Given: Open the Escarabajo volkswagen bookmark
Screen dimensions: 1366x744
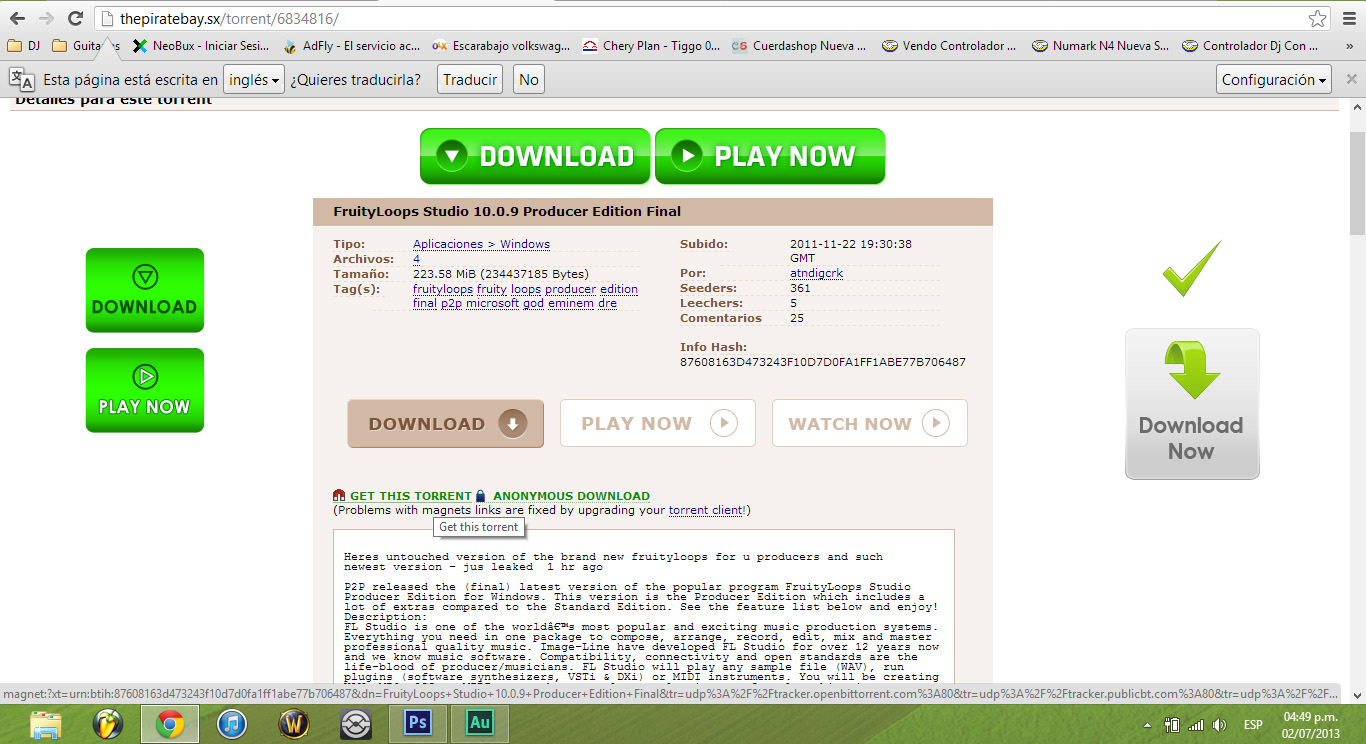Looking at the screenshot, I should pos(501,46).
